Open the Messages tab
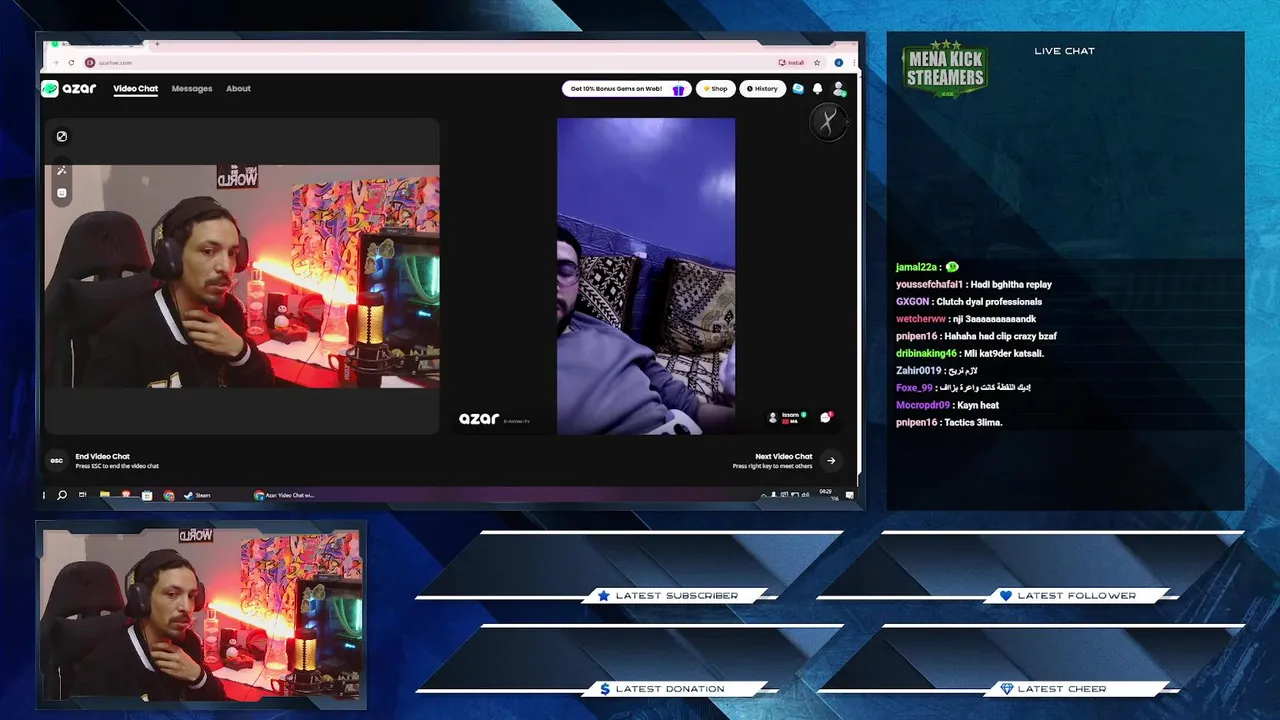This screenshot has width=1280, height=720. point(192,89)
